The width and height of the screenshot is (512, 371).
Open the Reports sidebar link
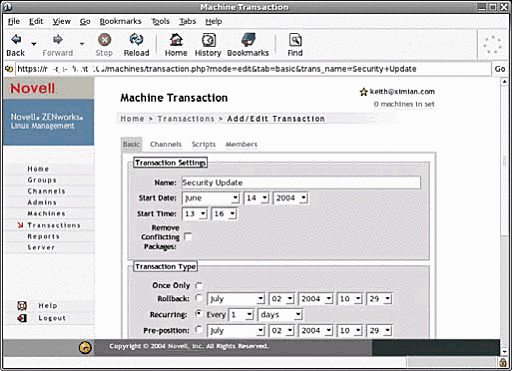click(43, 236)
